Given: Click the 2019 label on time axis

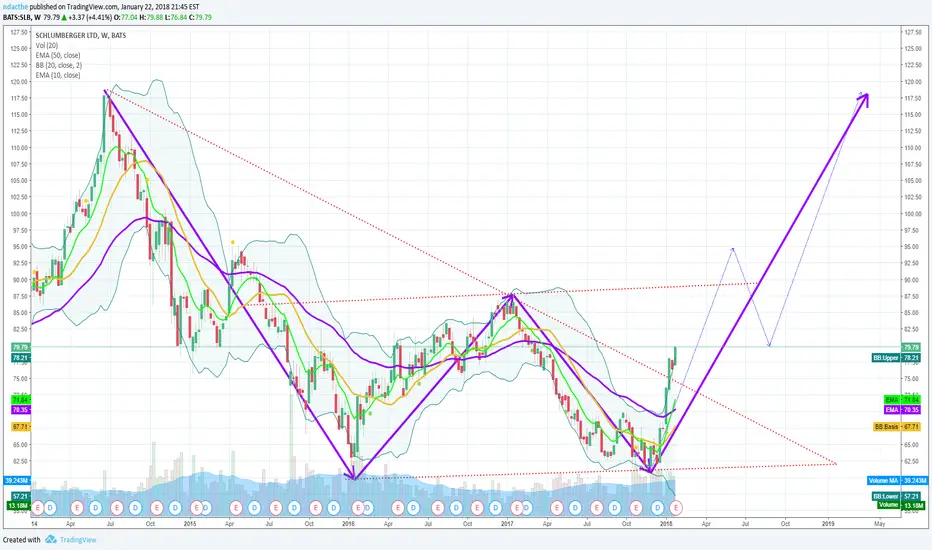Looking at the screenshot, I should tap(828, 524).
